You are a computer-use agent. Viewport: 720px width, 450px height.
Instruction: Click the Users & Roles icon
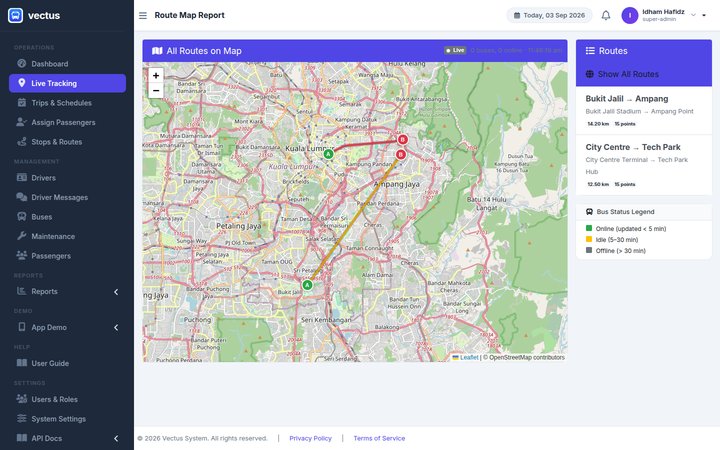(22, 399)
